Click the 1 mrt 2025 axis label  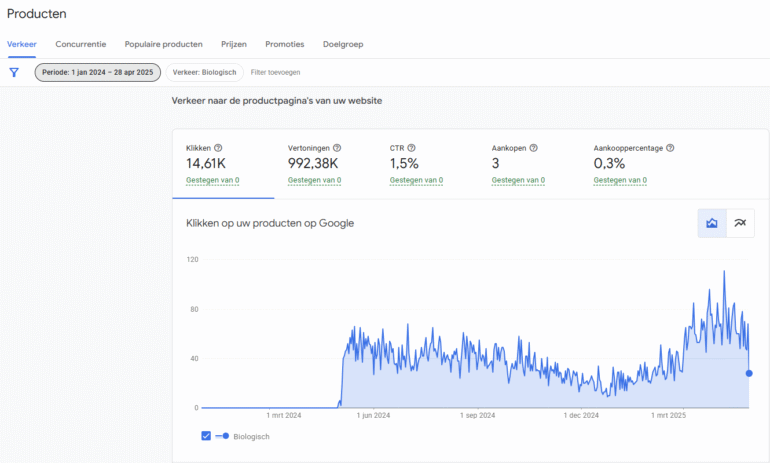668,415
